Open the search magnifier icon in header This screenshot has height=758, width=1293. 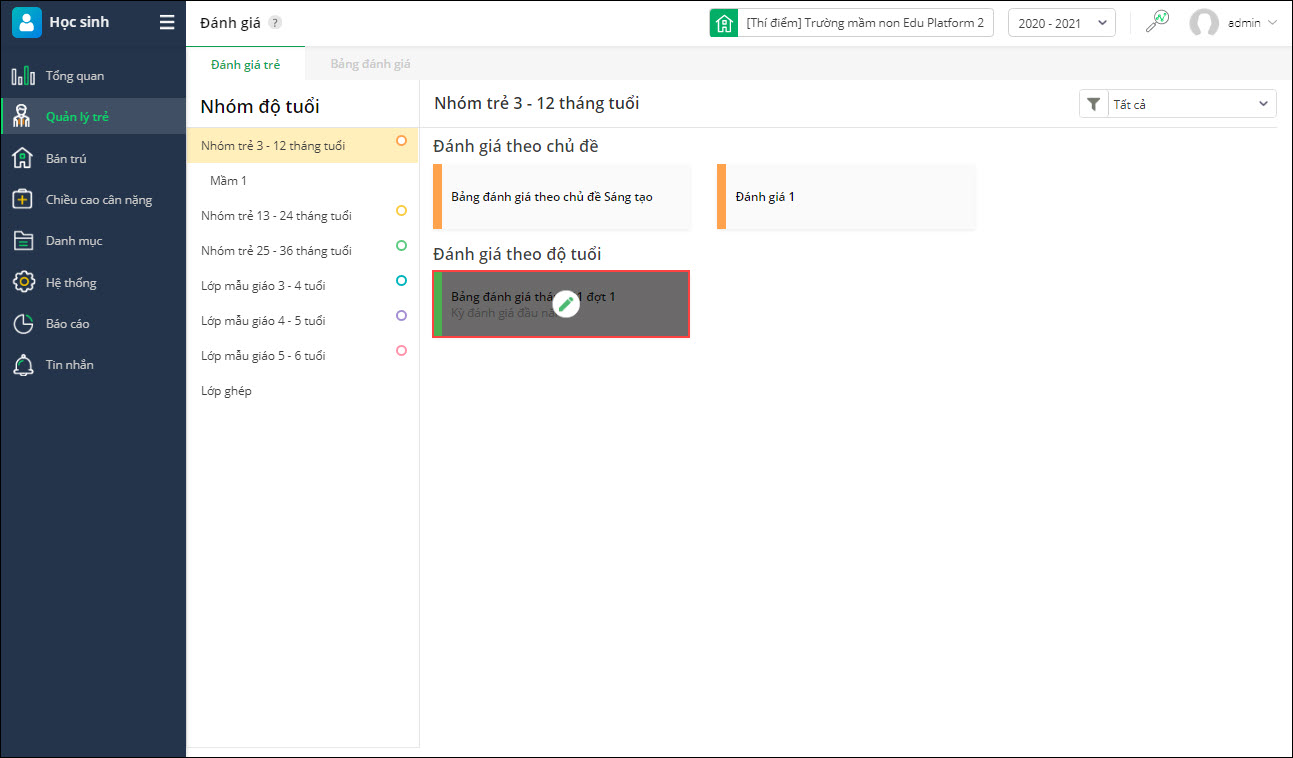[1157, 22]
